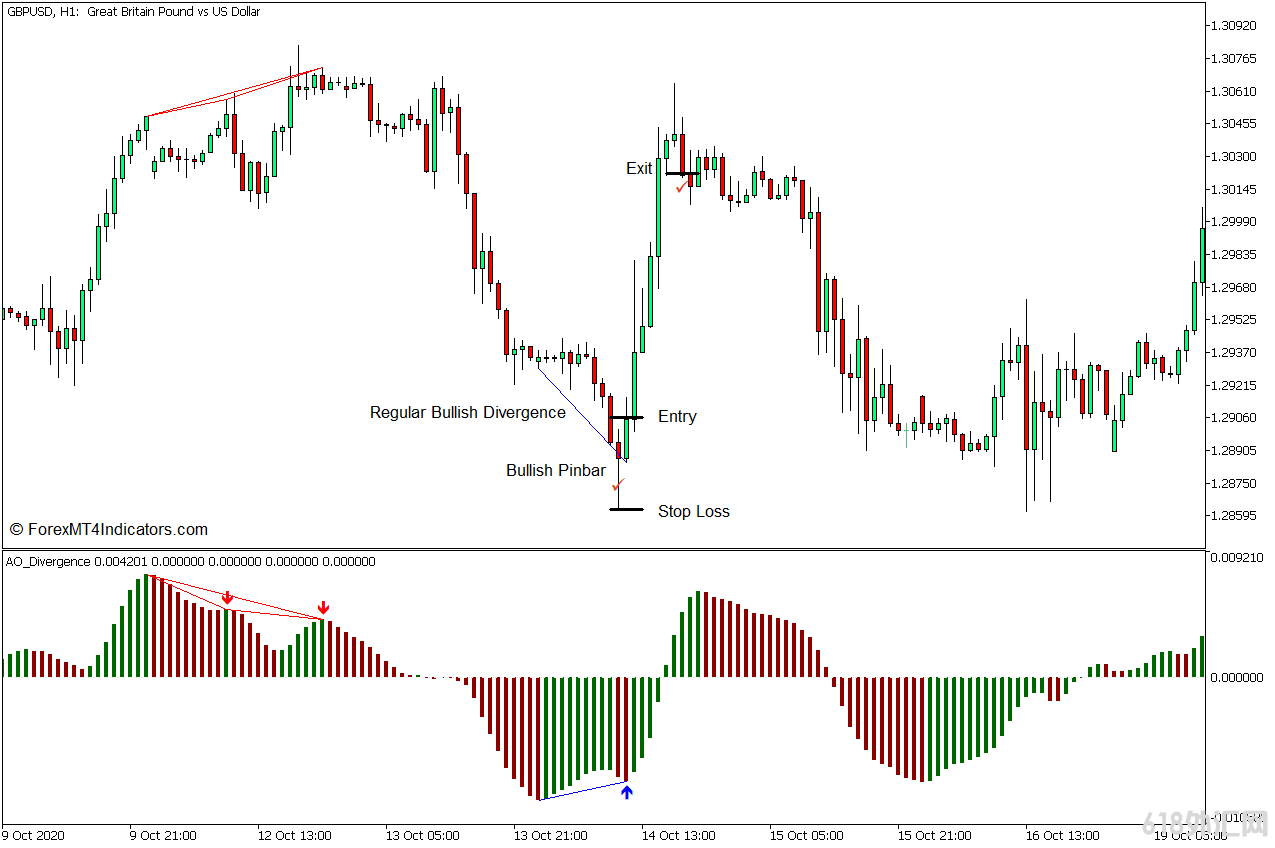This screenshot has width=1275, height=848.
Task: Click the red checkmark below Bullish Pinbar candle
Action: pyautogui.click(x=618, y=485)
